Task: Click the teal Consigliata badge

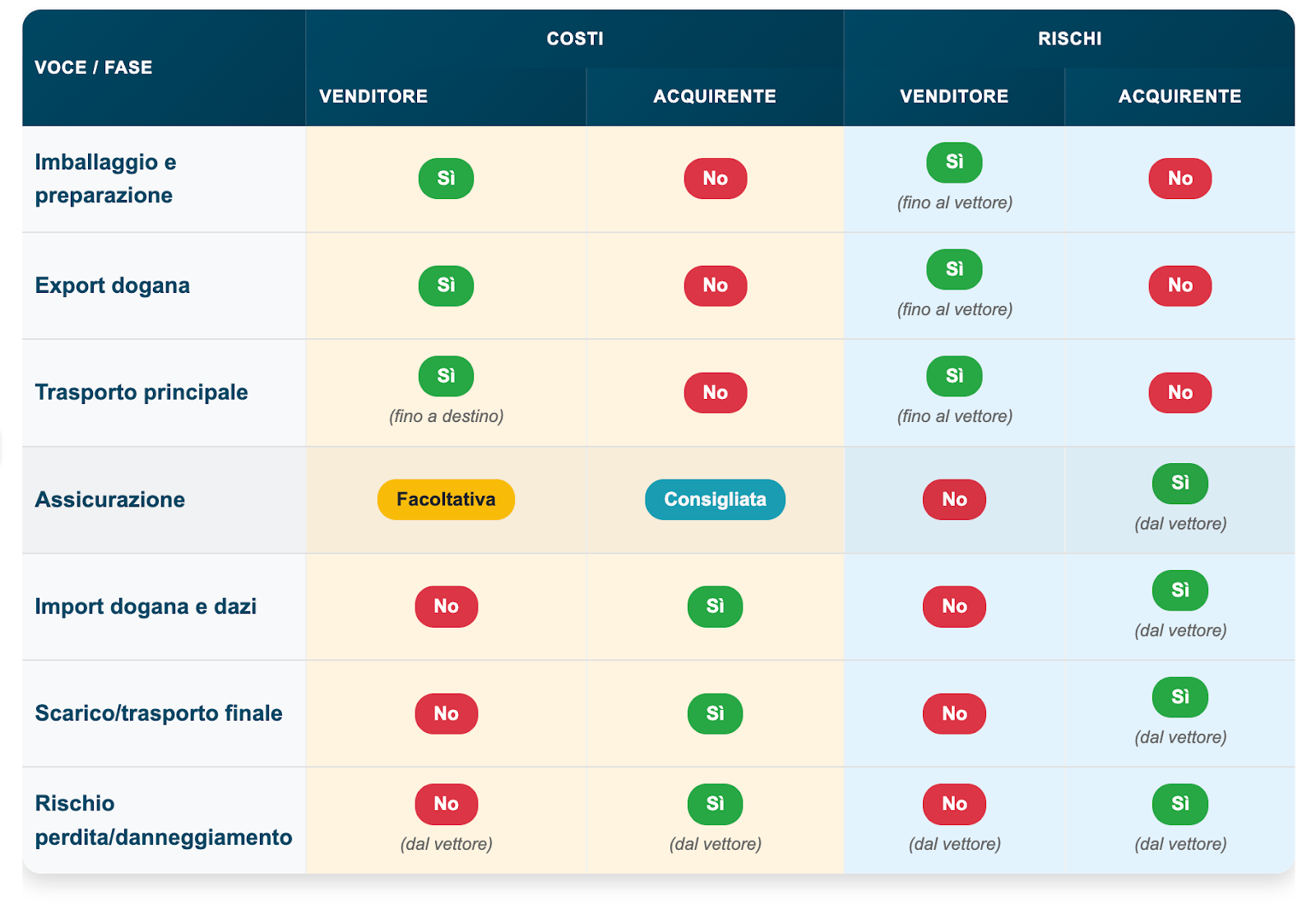Action: pyautogui.click(x=715, y=499)
